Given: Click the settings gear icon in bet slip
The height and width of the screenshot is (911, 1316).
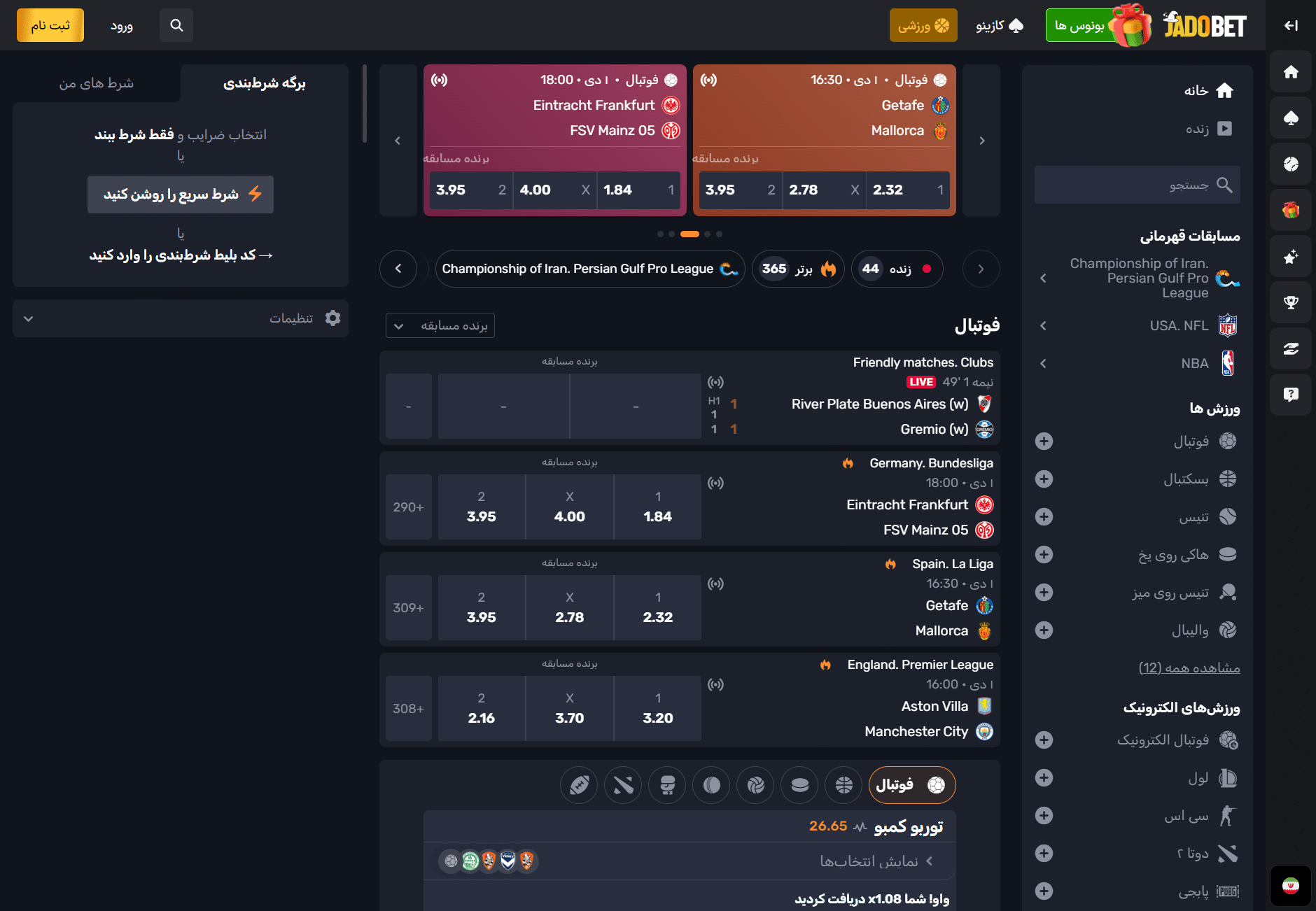Looking at the screenshot, I should [x=332, y=318].
